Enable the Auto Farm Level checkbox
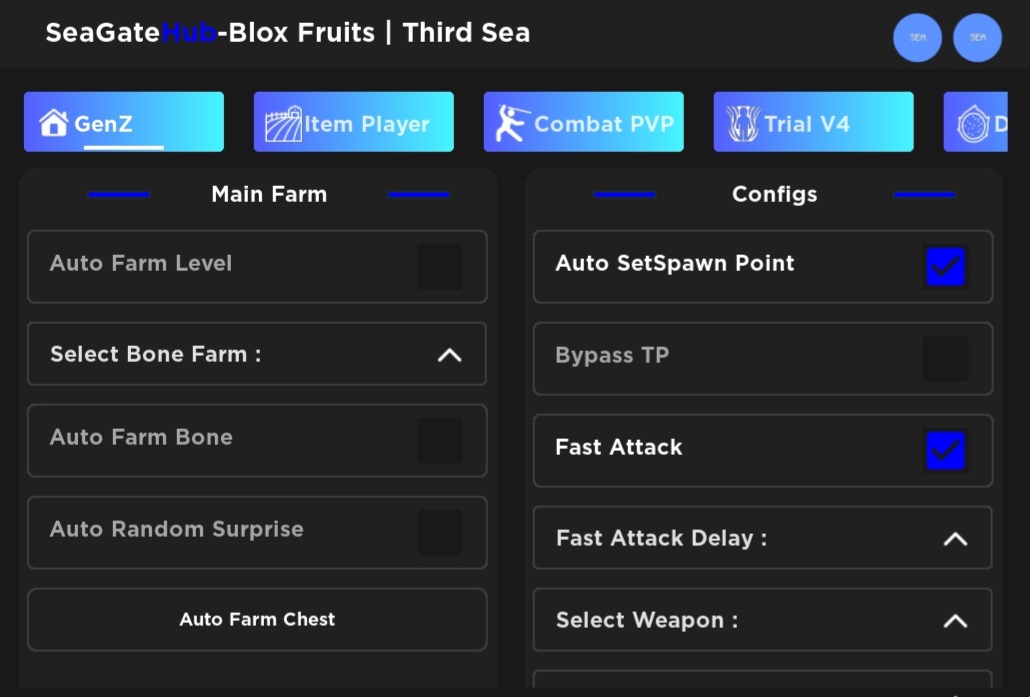1030x697 pixels. pos(439,267)
